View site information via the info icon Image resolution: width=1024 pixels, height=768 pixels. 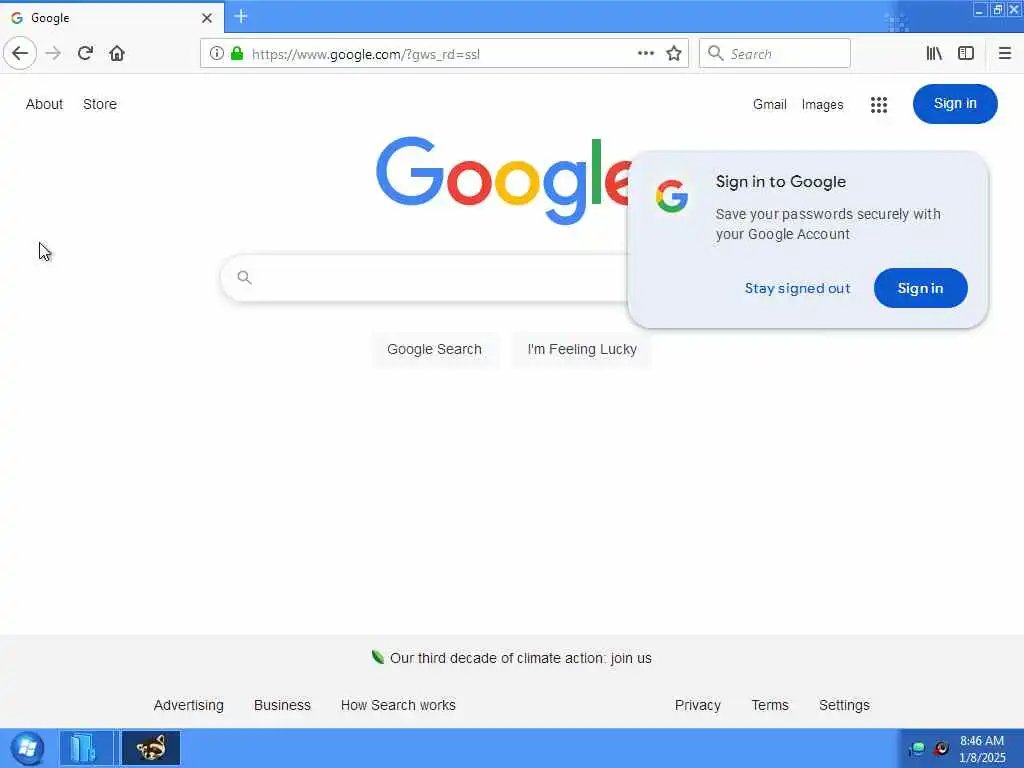click(216, 54)
